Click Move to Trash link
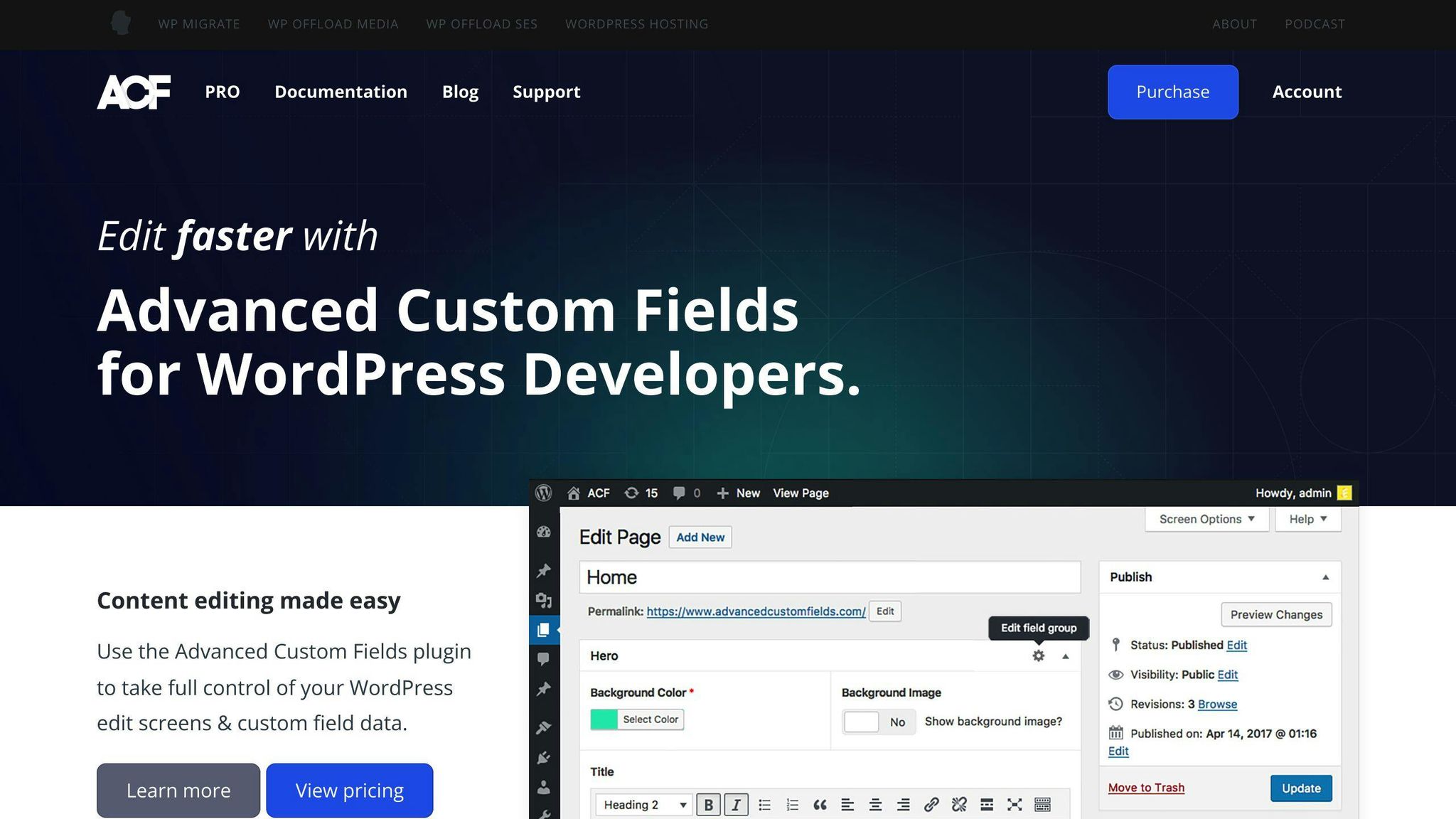This screenshot has width=1456, height=819. click(1146, 788)
